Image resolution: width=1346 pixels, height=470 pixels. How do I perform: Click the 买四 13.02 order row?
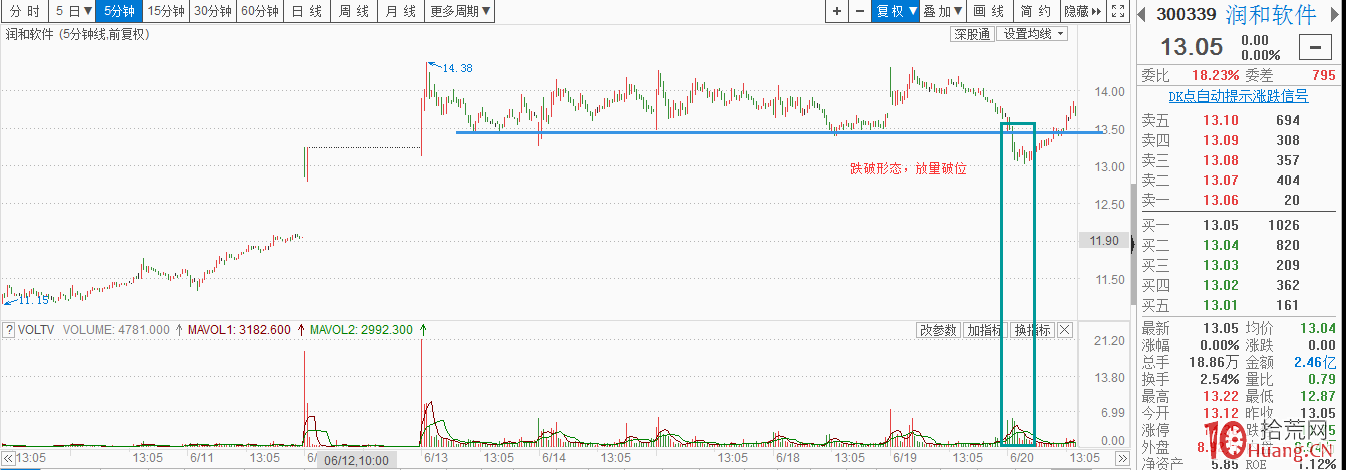pos(1239,285)
